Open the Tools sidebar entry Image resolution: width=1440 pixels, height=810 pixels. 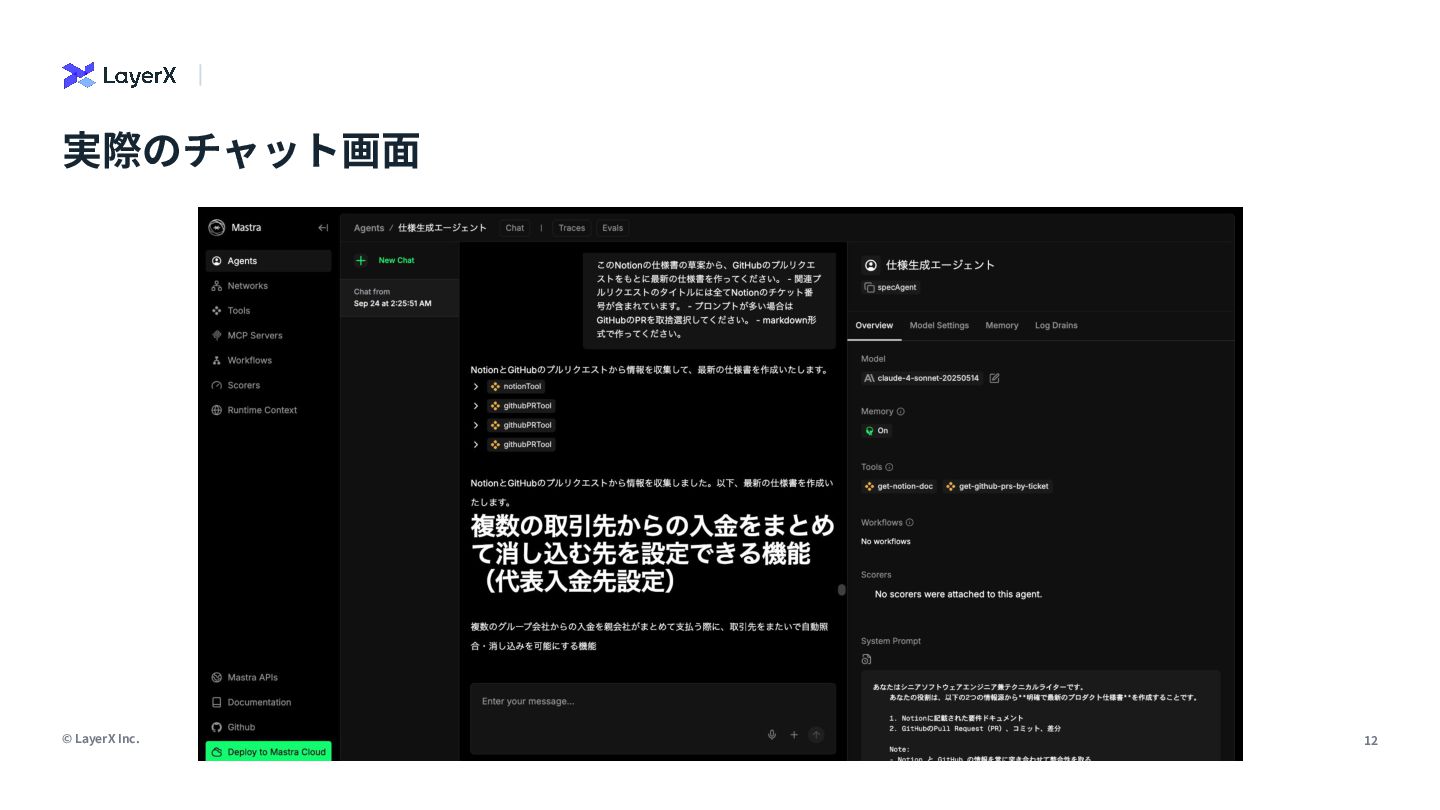click(x=268, y=311)
